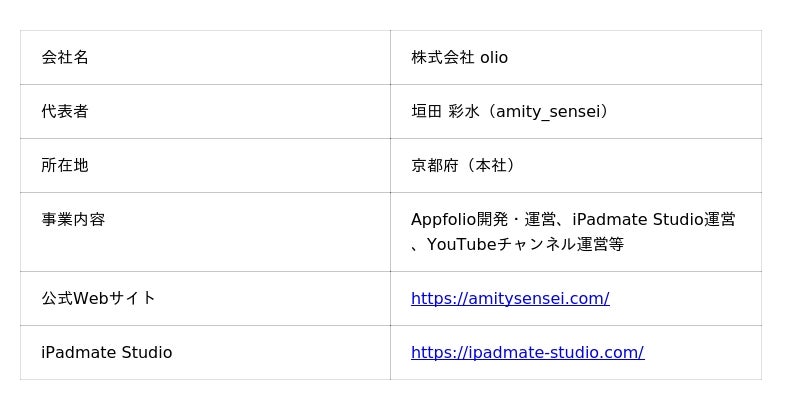800x410 pixels.
Task: Click the word YouTube in the description
Action: point(461,244)
